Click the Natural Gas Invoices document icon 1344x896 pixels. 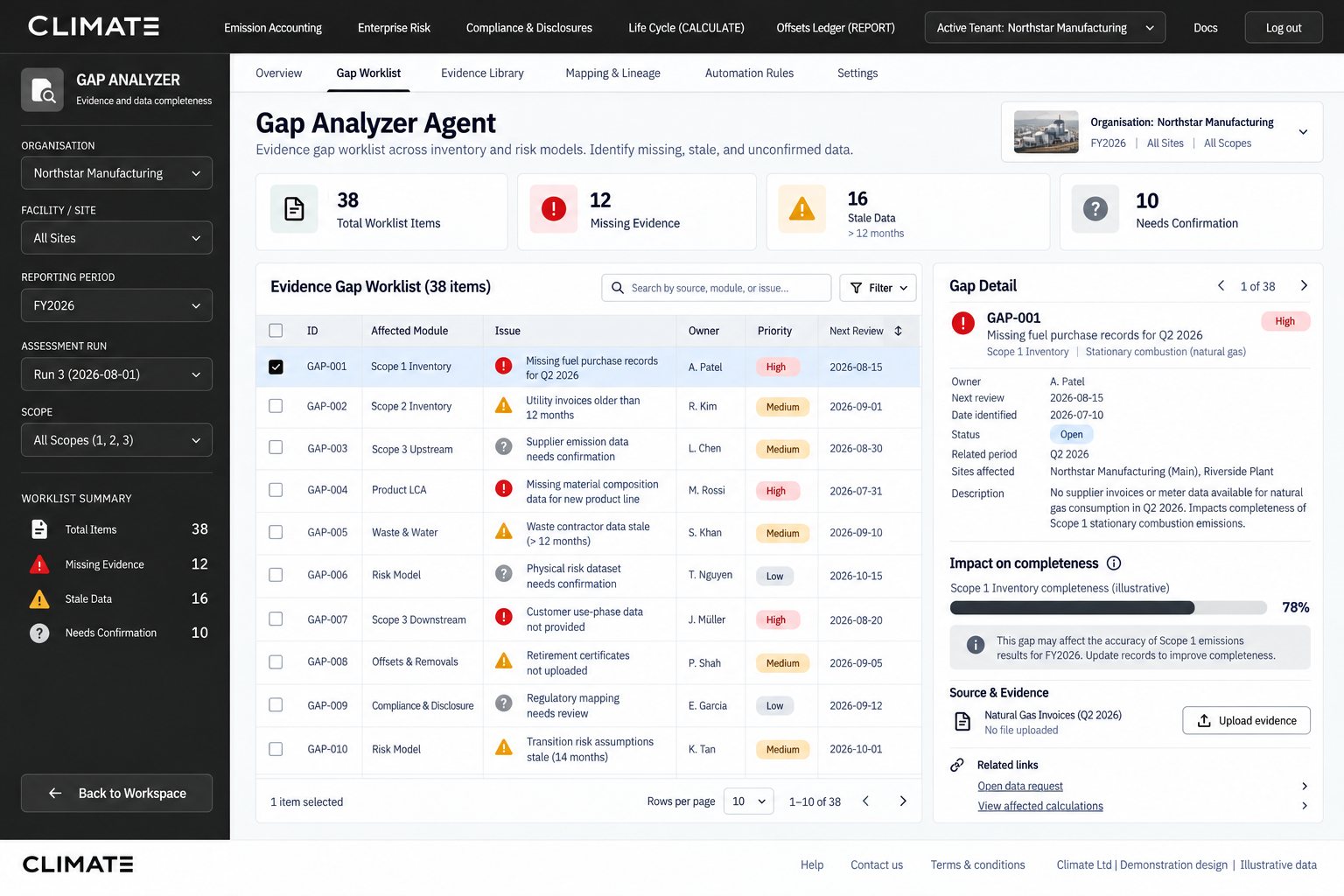coord(962,721)
